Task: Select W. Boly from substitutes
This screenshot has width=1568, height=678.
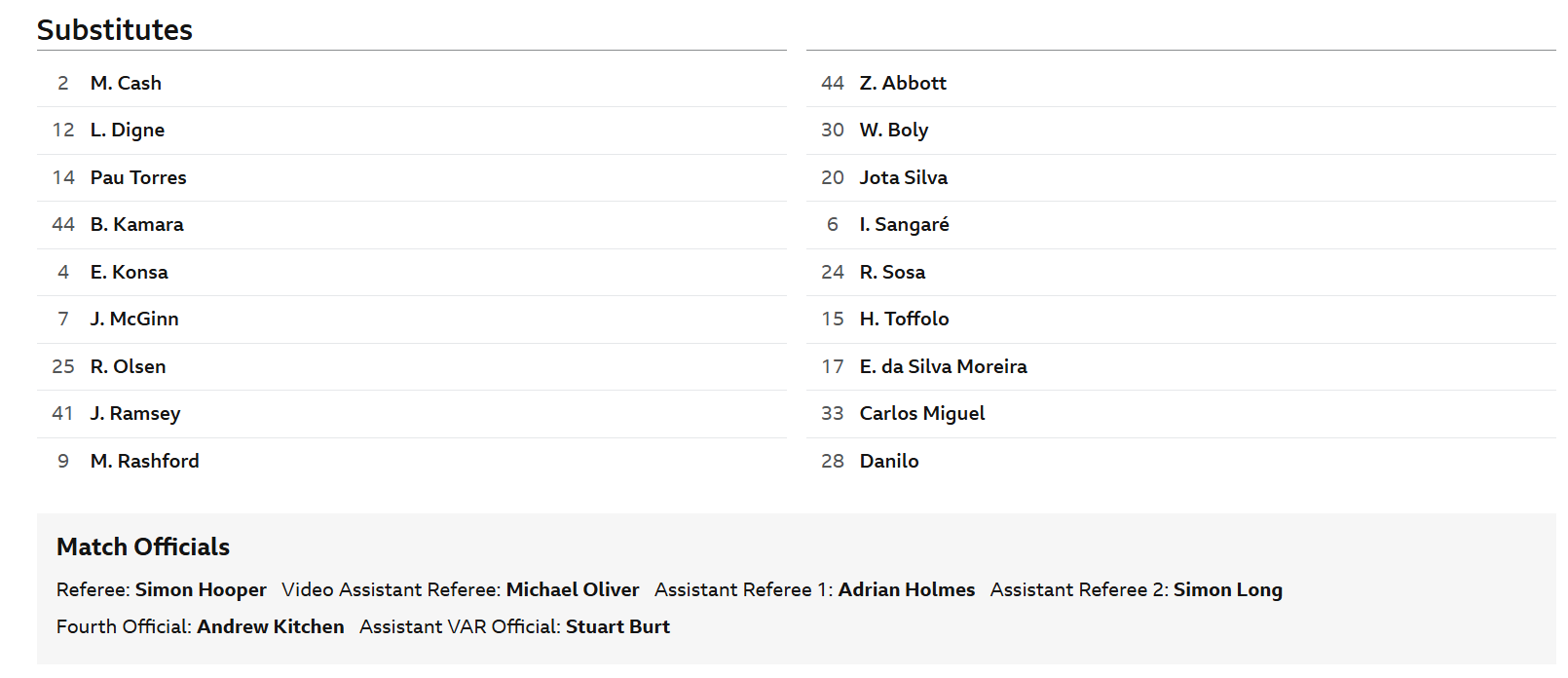Action: pyautogui.click(x=1181, y=131)
